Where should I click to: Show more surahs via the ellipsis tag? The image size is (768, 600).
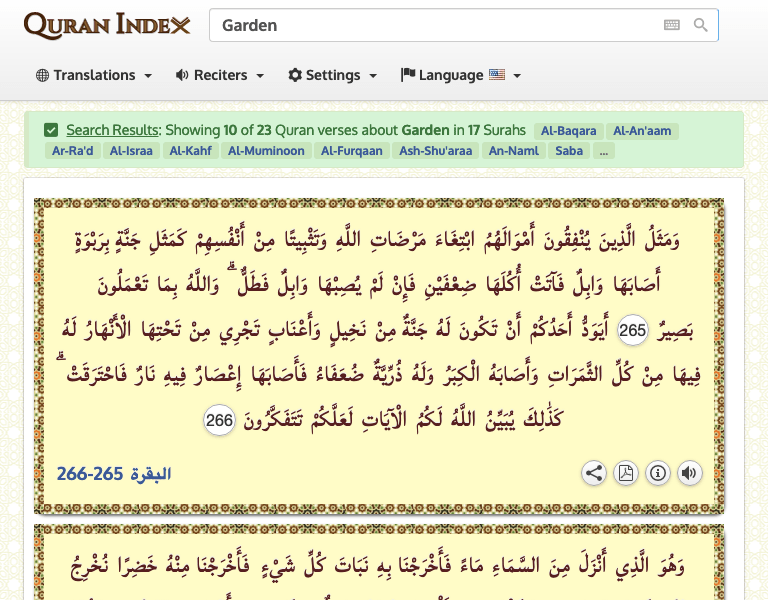[603, 151]
